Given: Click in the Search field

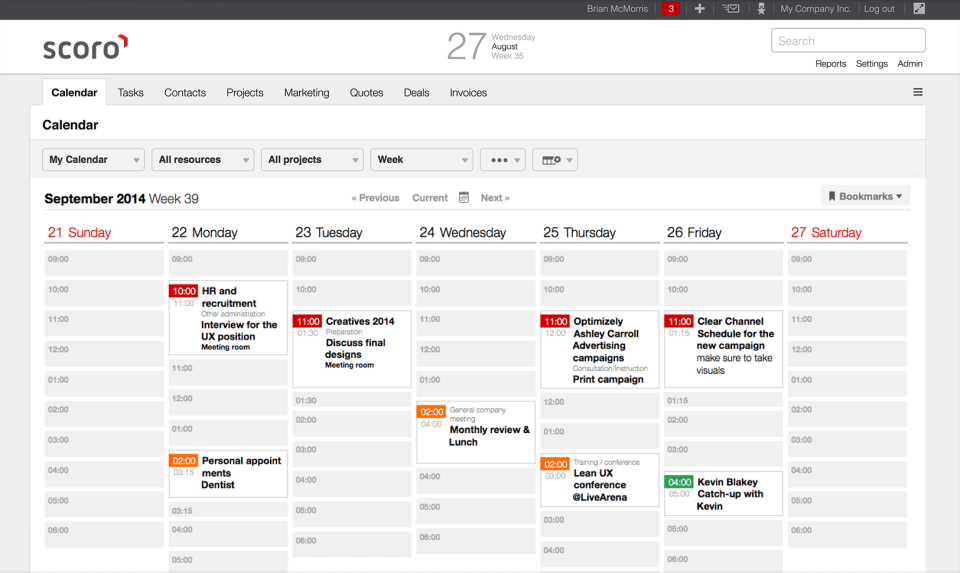Looking at the screenshot, I should [x=848, y=41].
